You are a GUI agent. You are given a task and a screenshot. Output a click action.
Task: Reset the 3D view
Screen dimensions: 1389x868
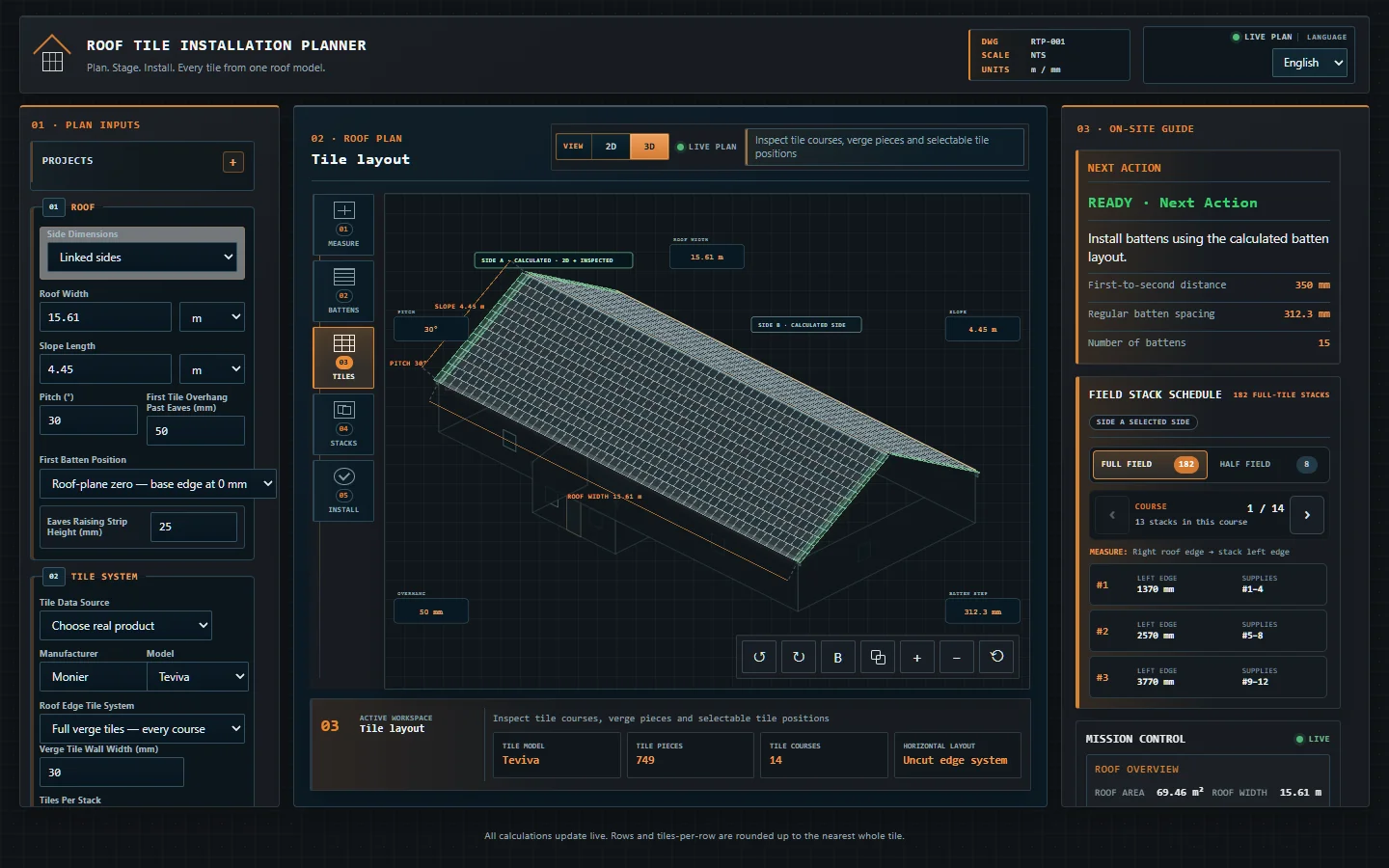996,657
